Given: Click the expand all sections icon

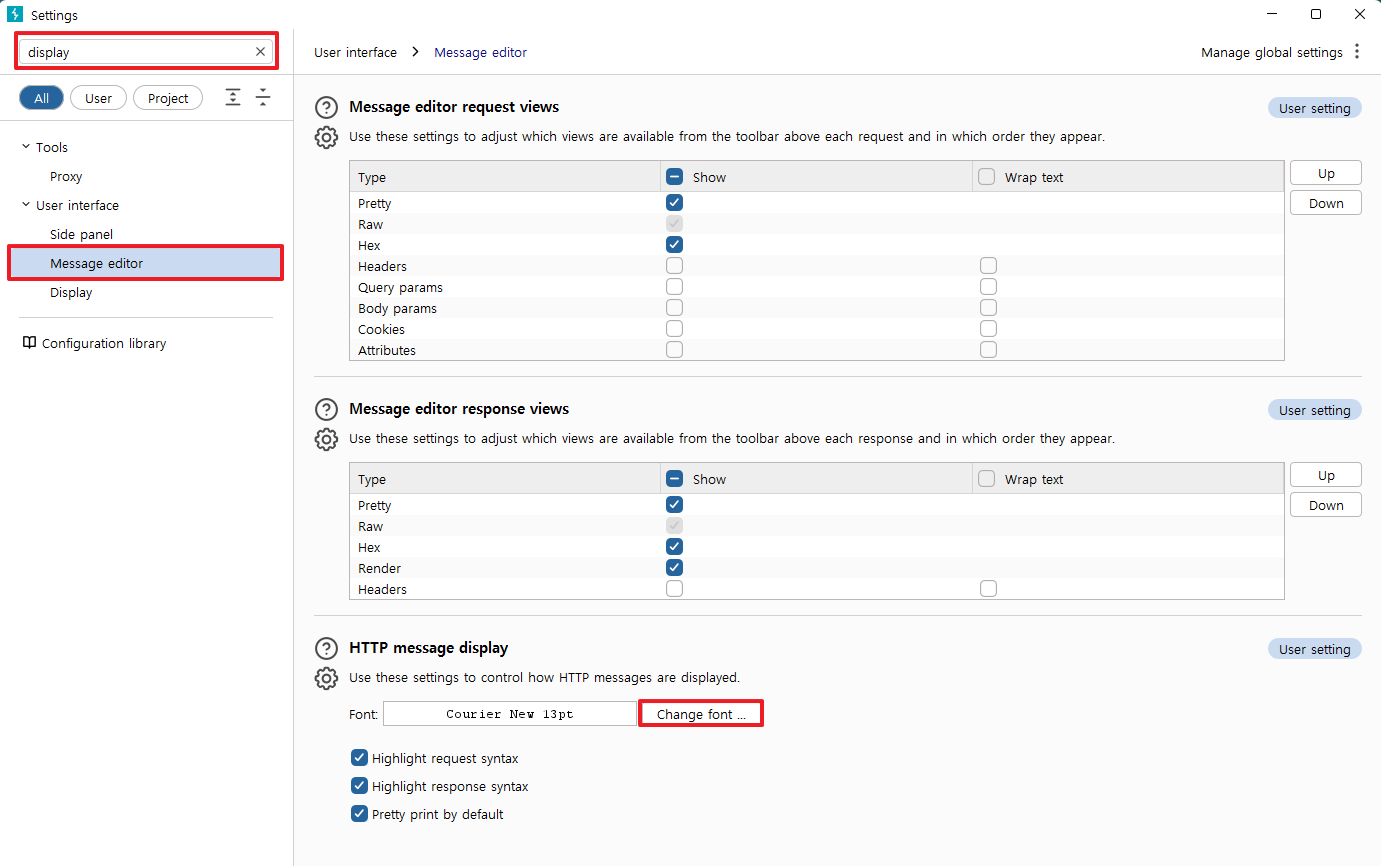Looking at the screenshot, I should pos(233,97).
